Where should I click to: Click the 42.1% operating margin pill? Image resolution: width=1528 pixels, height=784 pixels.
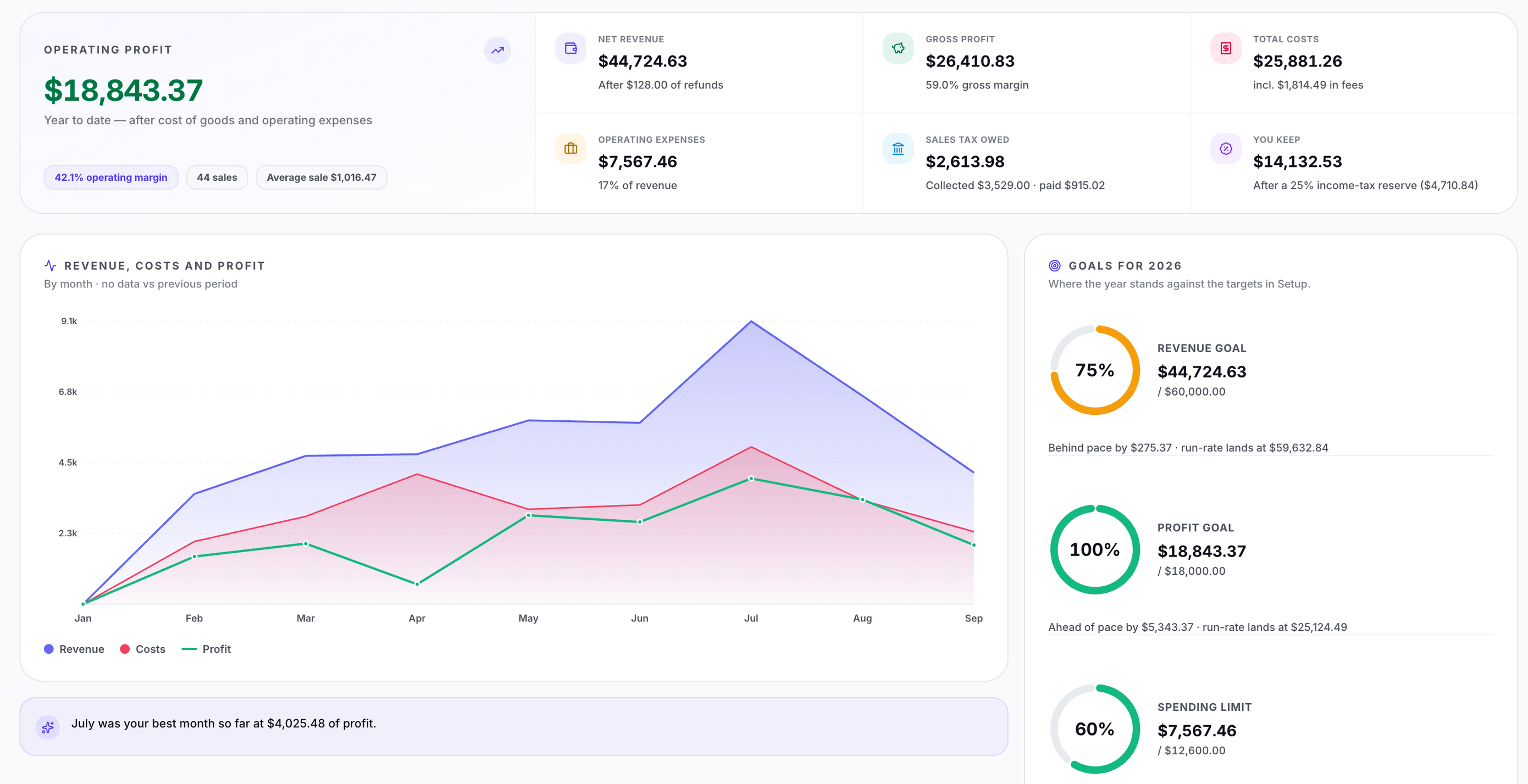click(x=111, y=177)
